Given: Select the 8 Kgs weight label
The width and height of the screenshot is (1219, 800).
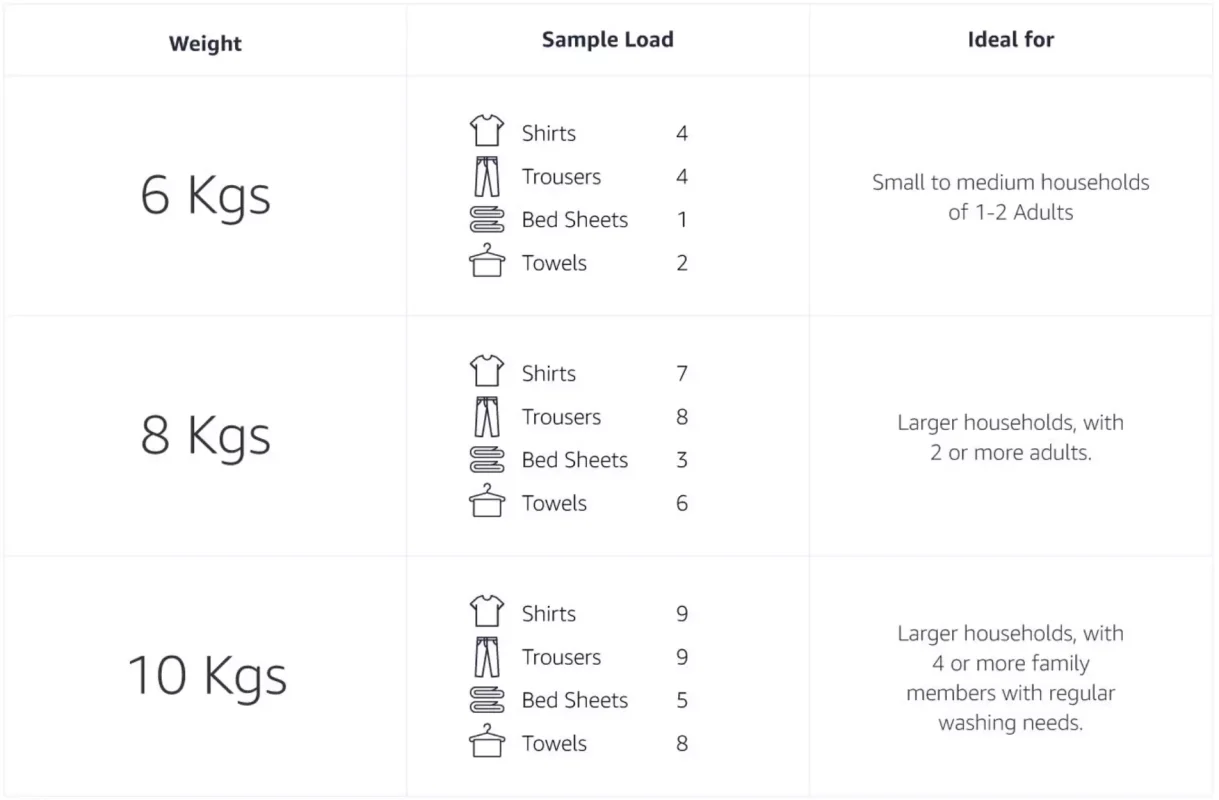Looking at the screenshot, I should [x=206, y=435].
